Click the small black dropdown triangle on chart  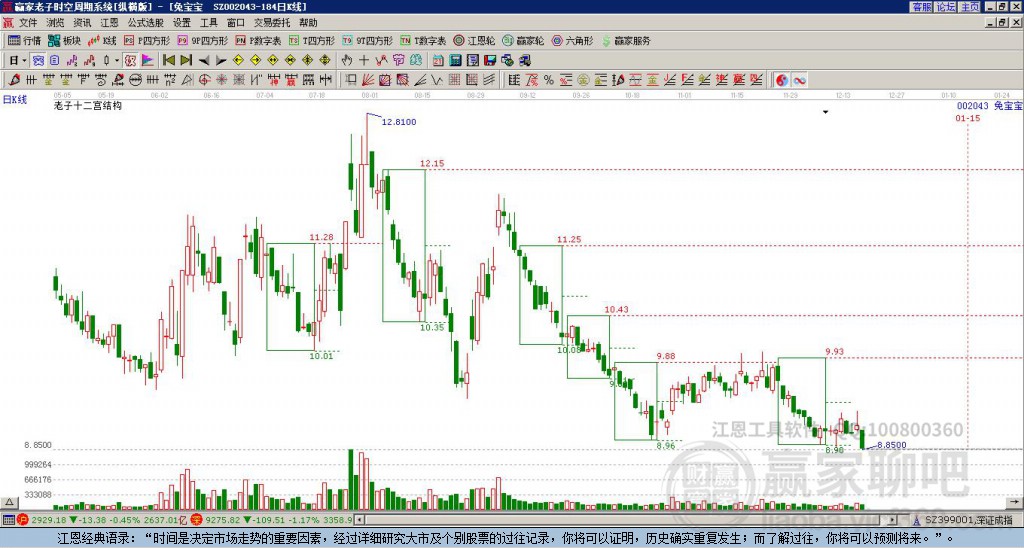coord(825,112)
